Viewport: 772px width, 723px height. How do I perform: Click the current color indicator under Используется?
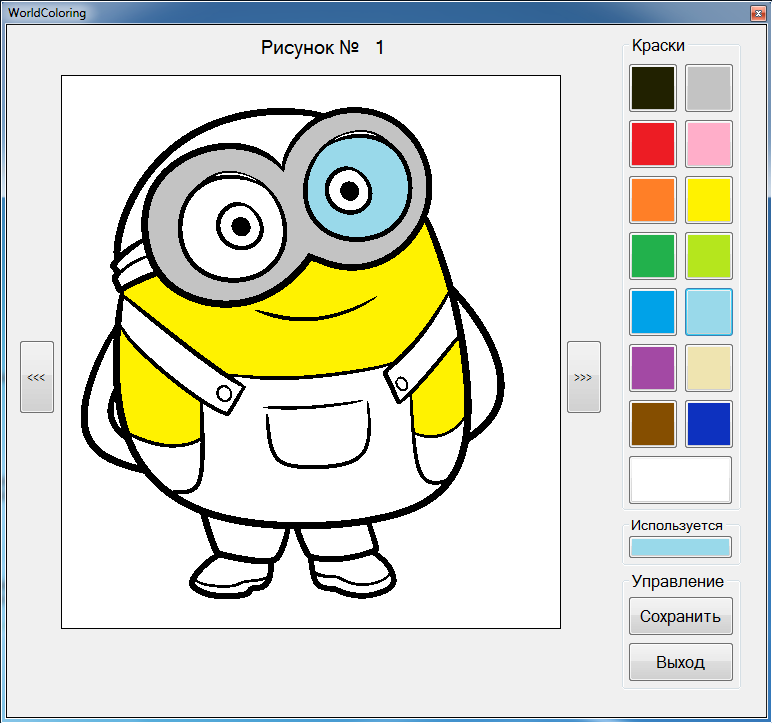tap(680, 547)
